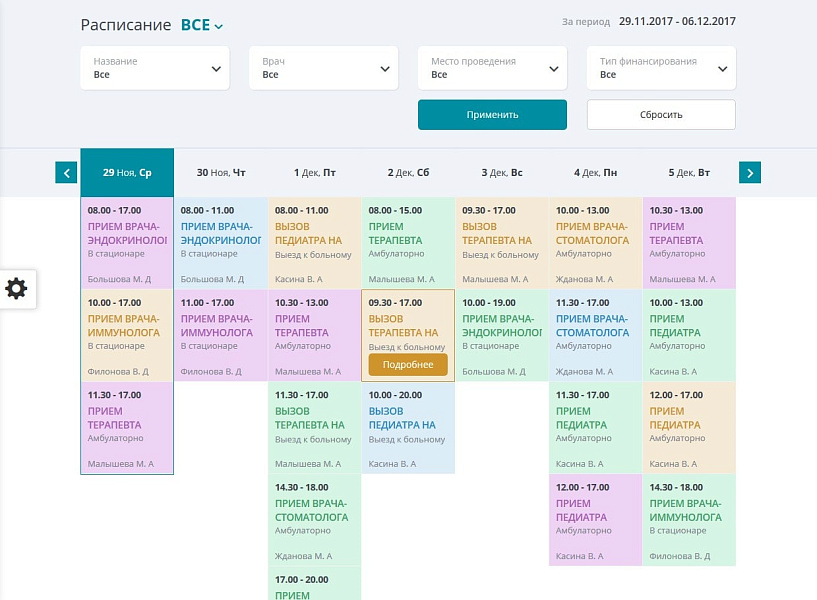The image size is (817, 600).
Task: Choose the 5 Дек, Вт day header
Action: 688,173
